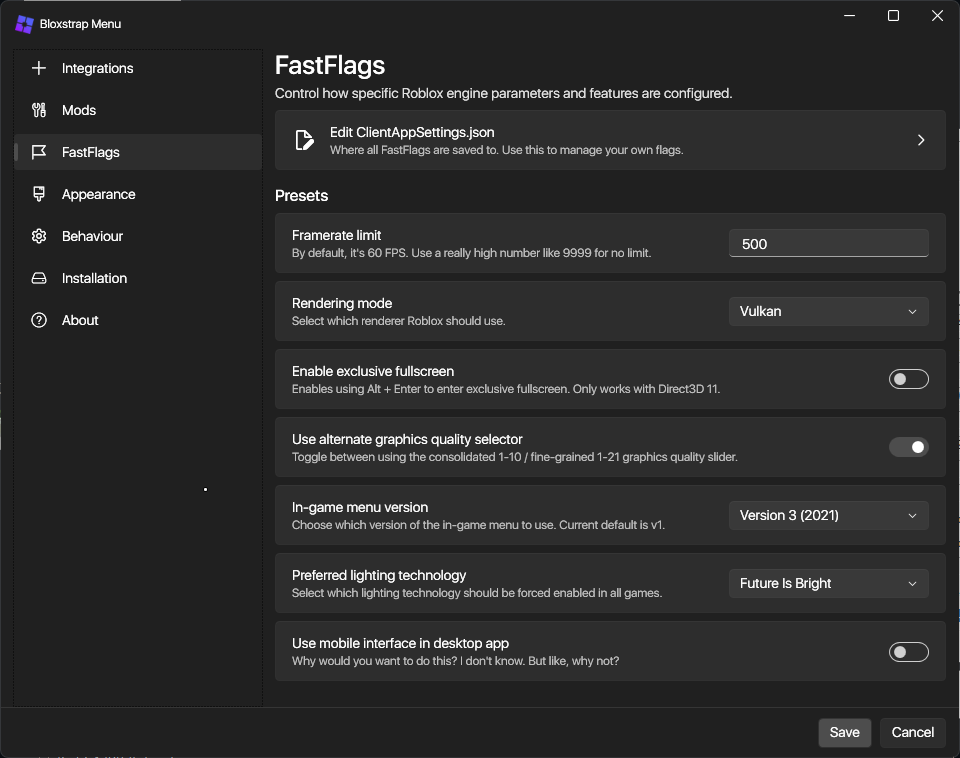960x758 pixels.
Task: Click the Integrations plus icon
Action: tap(39, 68)
